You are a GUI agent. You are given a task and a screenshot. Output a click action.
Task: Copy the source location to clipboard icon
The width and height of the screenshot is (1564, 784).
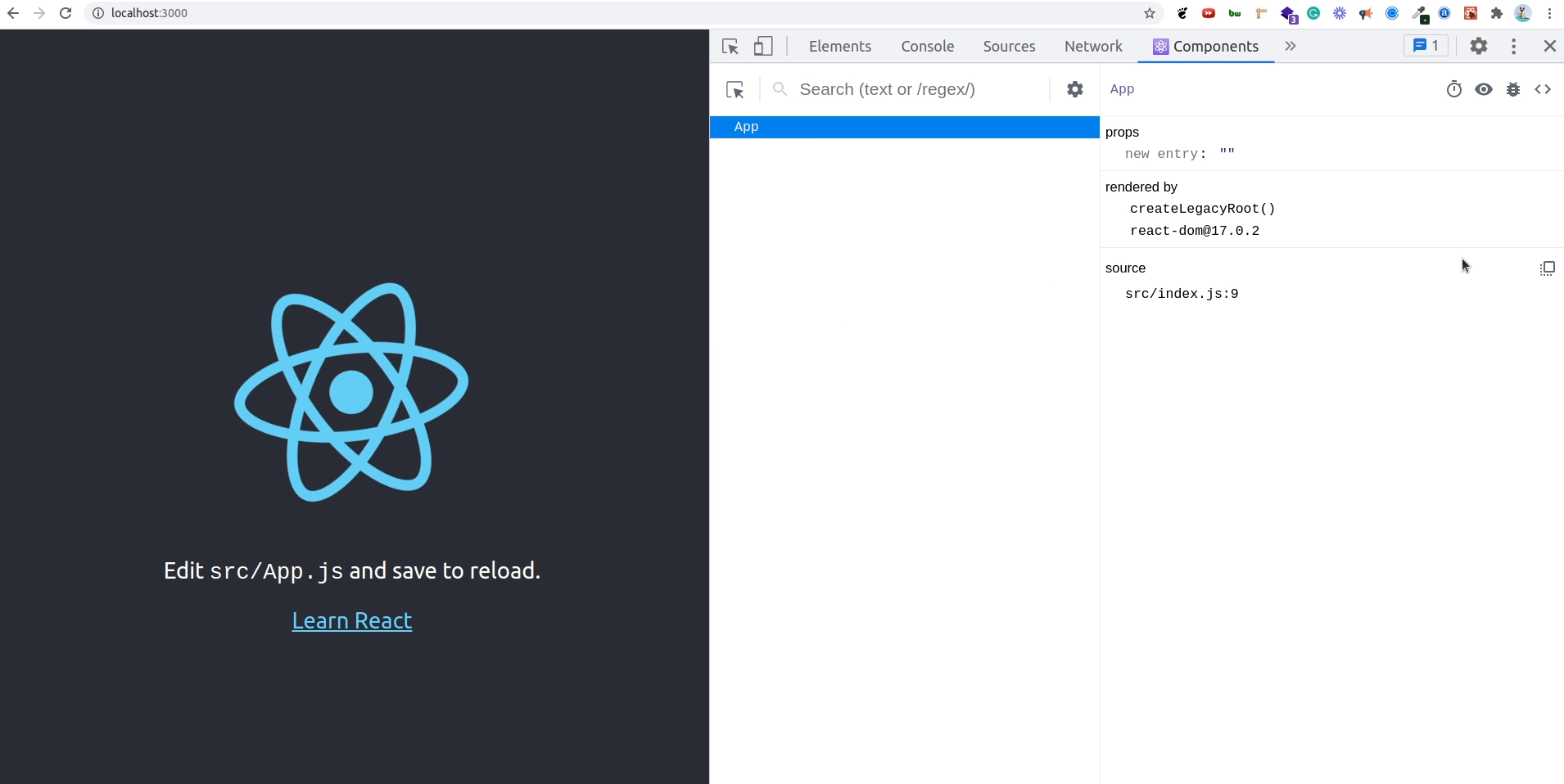[x=1548, y=268]
